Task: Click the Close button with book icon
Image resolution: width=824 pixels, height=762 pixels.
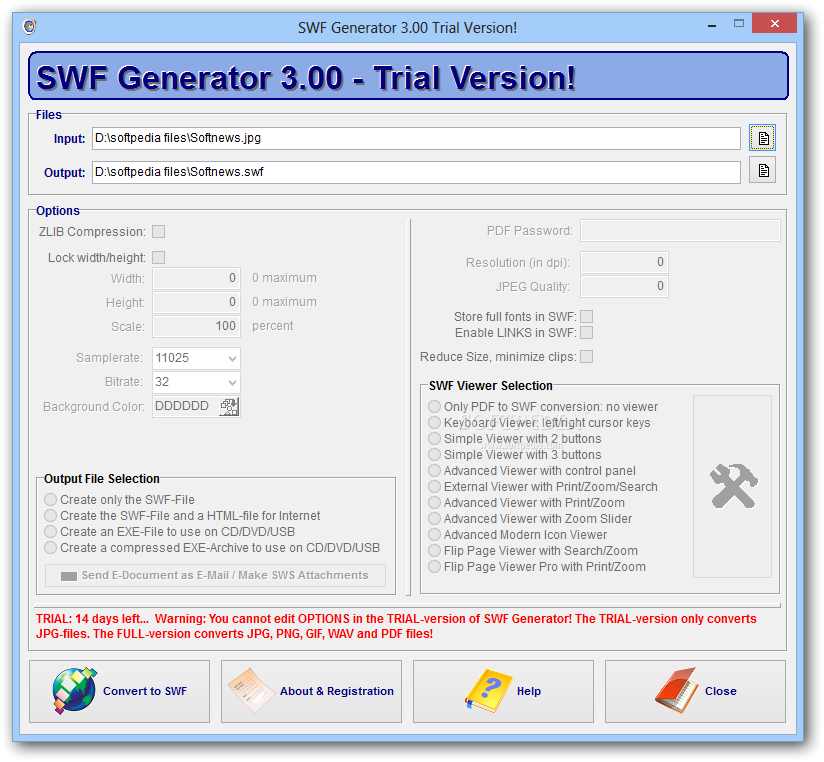Action: (695, 691)
